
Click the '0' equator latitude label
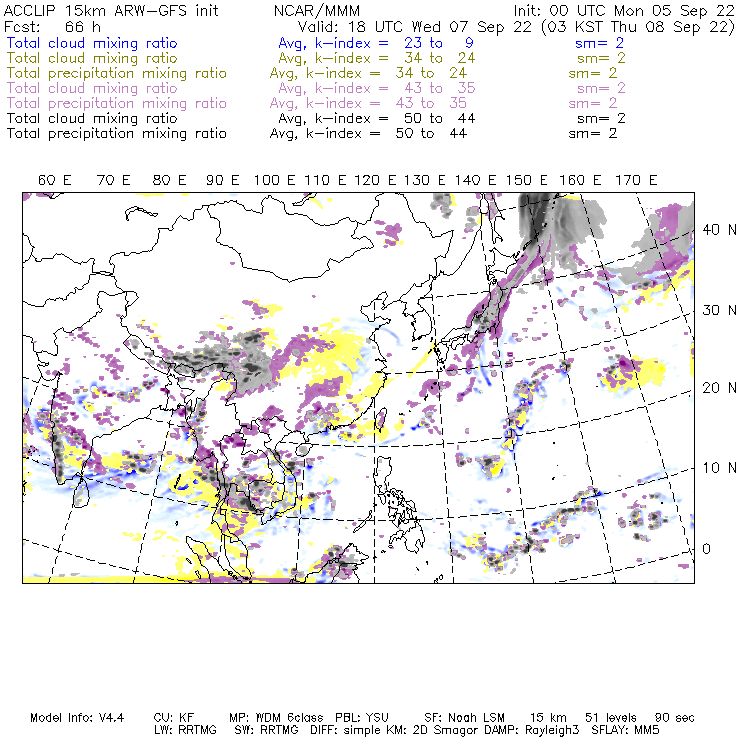coord(706,549)
